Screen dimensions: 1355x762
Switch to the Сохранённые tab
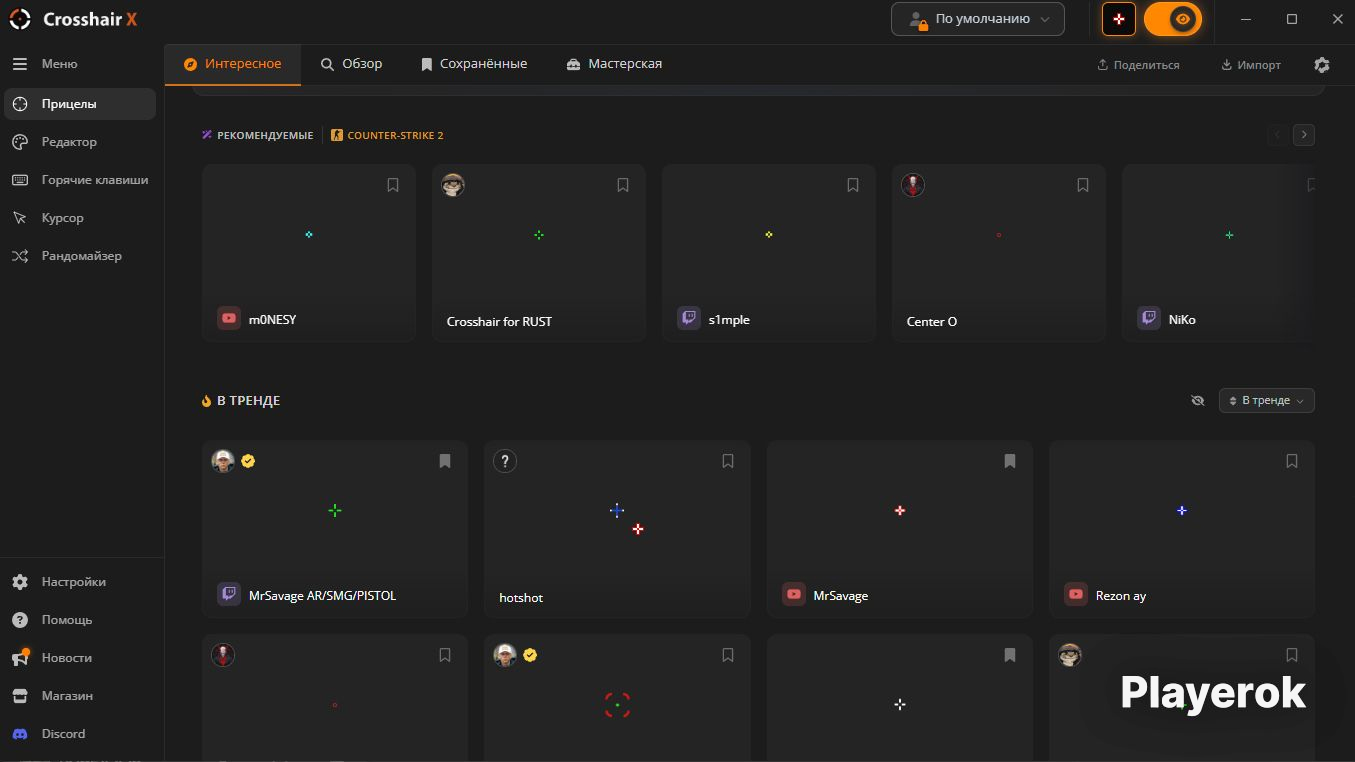(x=474, y=64)
